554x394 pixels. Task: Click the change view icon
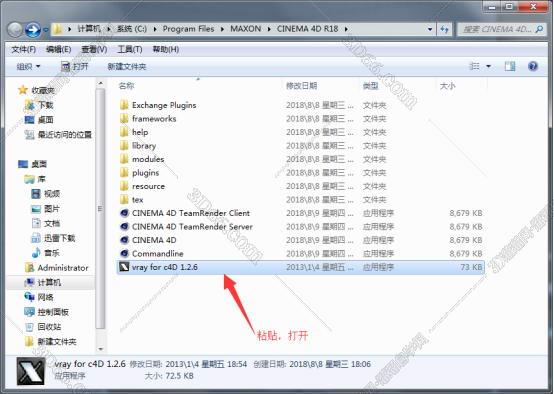(x=474, y=66)
